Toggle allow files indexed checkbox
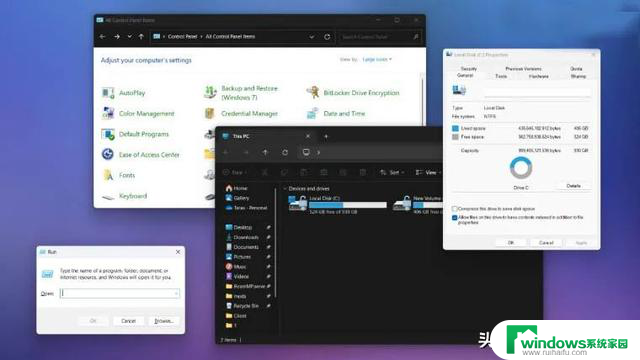 click(454, 218)
